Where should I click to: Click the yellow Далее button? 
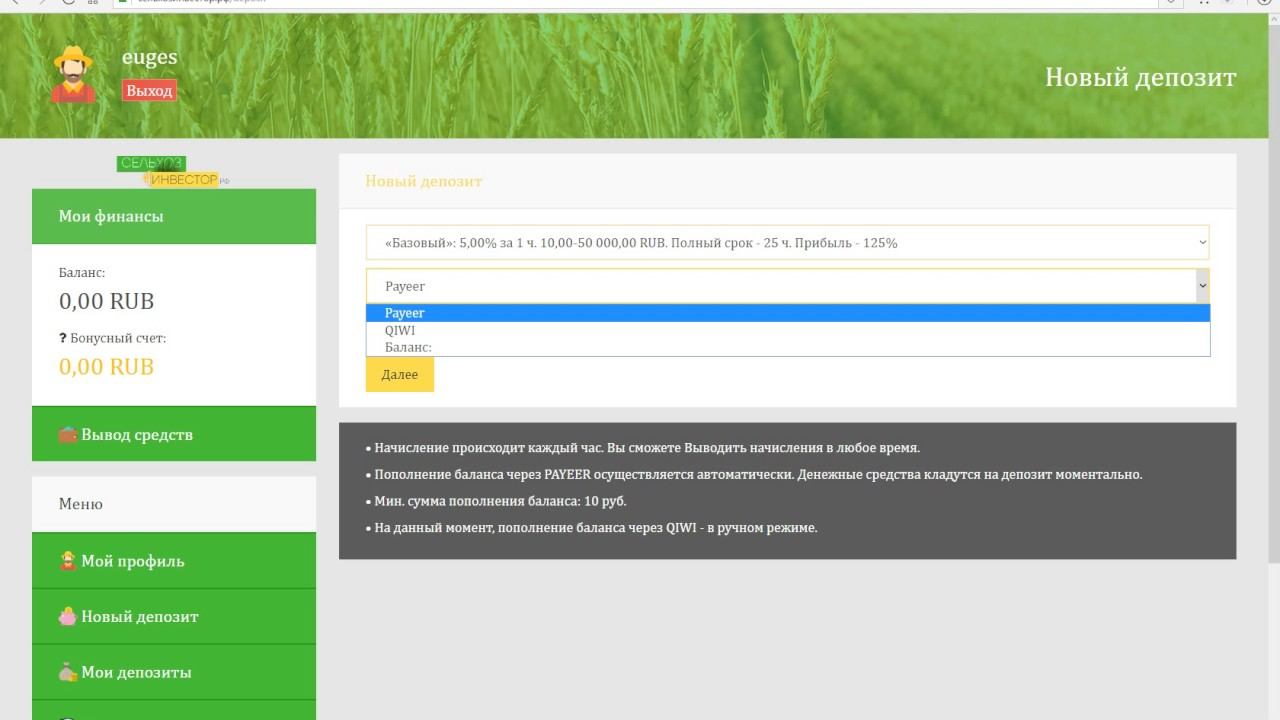coord(400,374)
